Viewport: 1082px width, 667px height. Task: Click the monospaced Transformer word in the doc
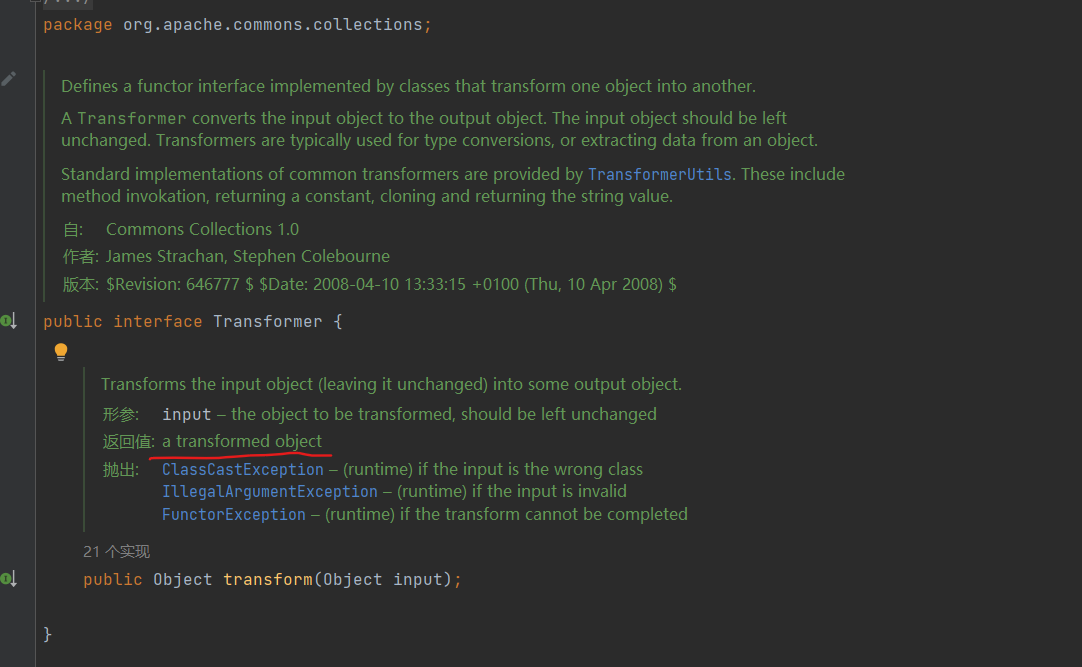[132, 118]
